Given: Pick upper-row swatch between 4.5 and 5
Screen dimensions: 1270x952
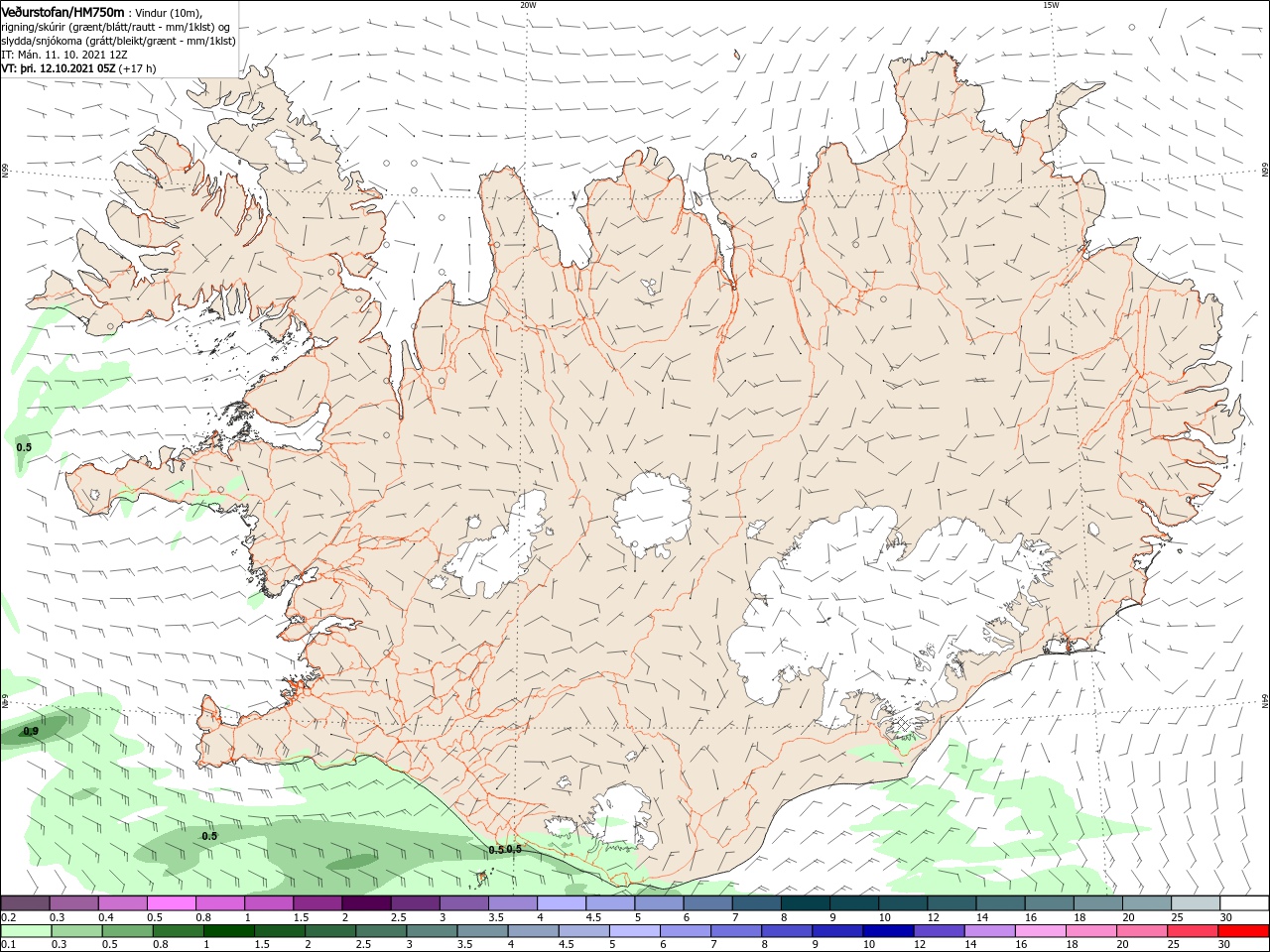Looking at the screenshot, I should 609,903.
